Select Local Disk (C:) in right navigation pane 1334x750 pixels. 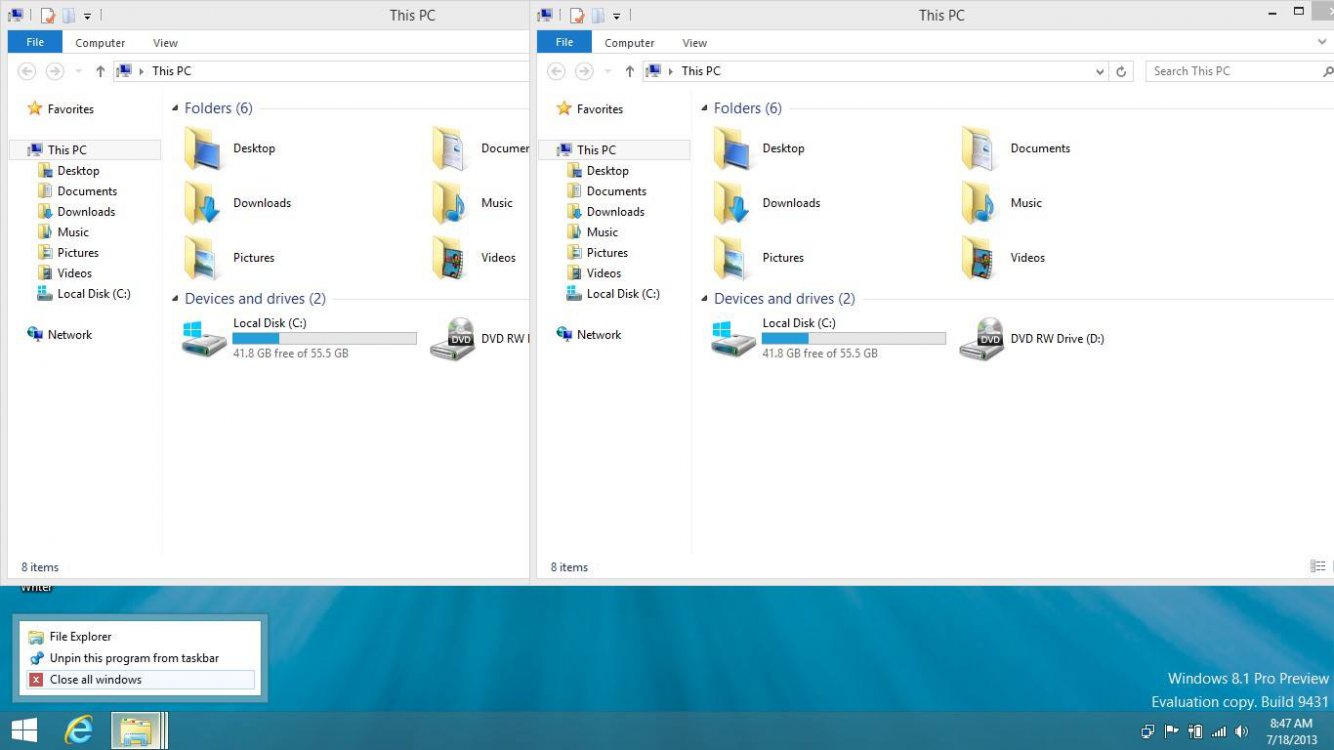pos(623,294)
